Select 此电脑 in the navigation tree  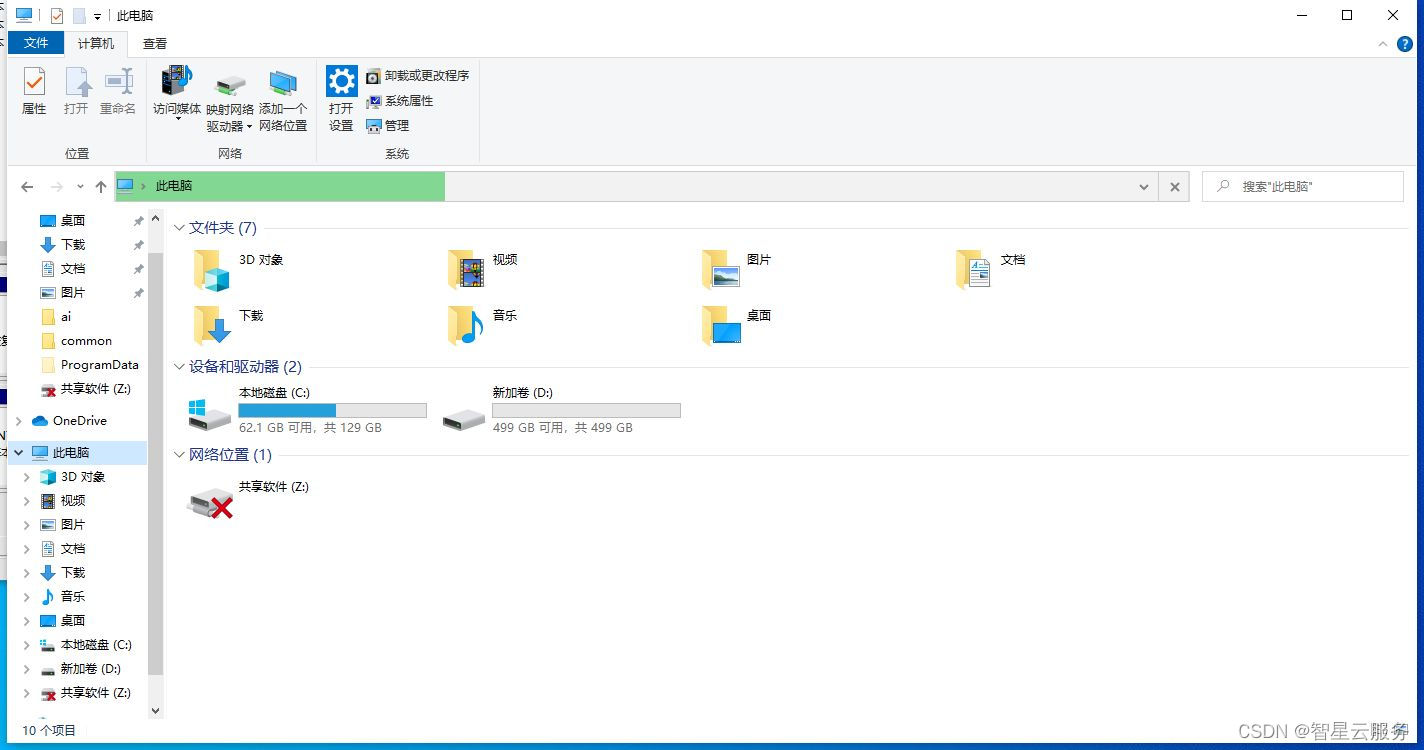[70, 453]
